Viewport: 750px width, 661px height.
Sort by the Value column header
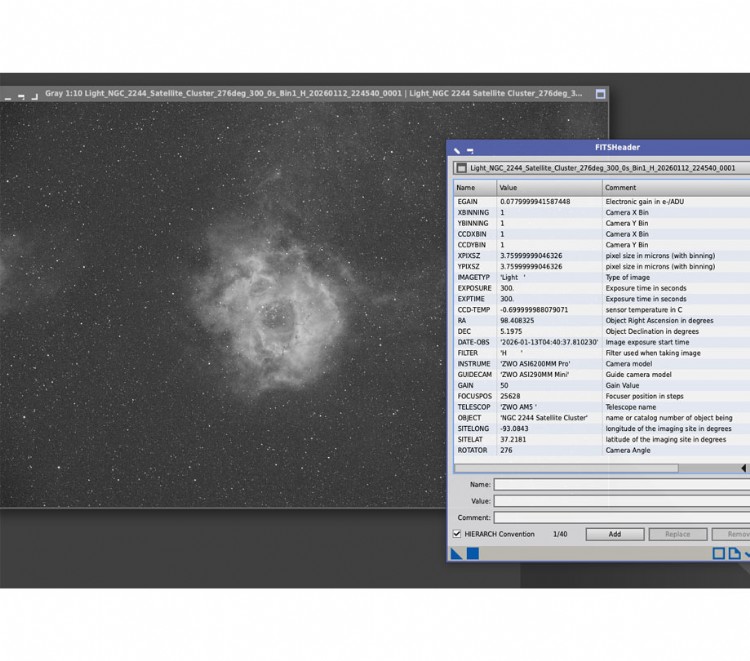click(x=549, y=187)
